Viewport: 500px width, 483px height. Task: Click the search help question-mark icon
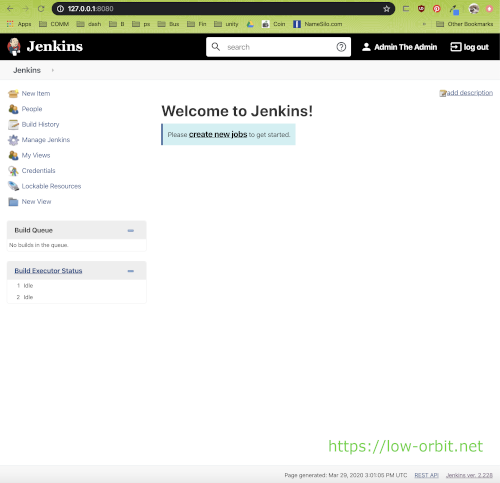click(x=341, y=47)
